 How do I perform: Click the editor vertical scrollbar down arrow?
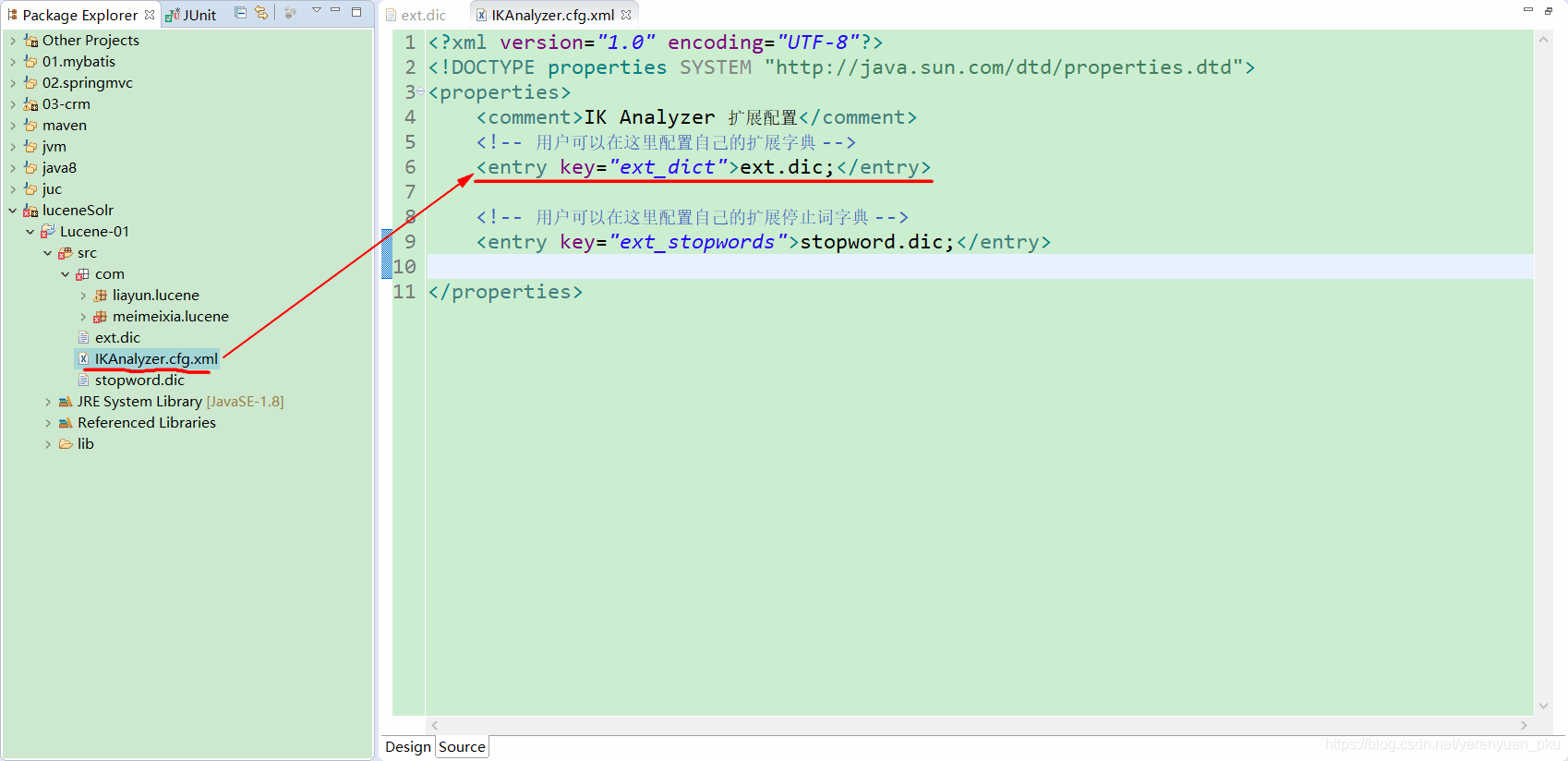coord(1543,706)
